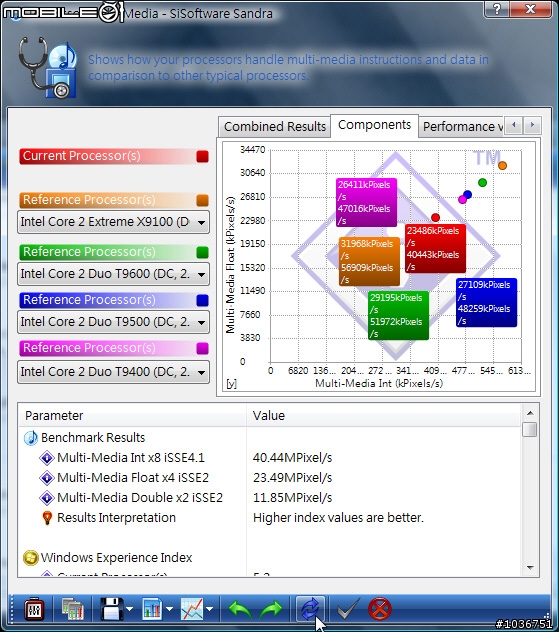This screenshot has width=559, height=632.
Task: Click the tab strip right scroll arrow
Action: coord(532,125)
